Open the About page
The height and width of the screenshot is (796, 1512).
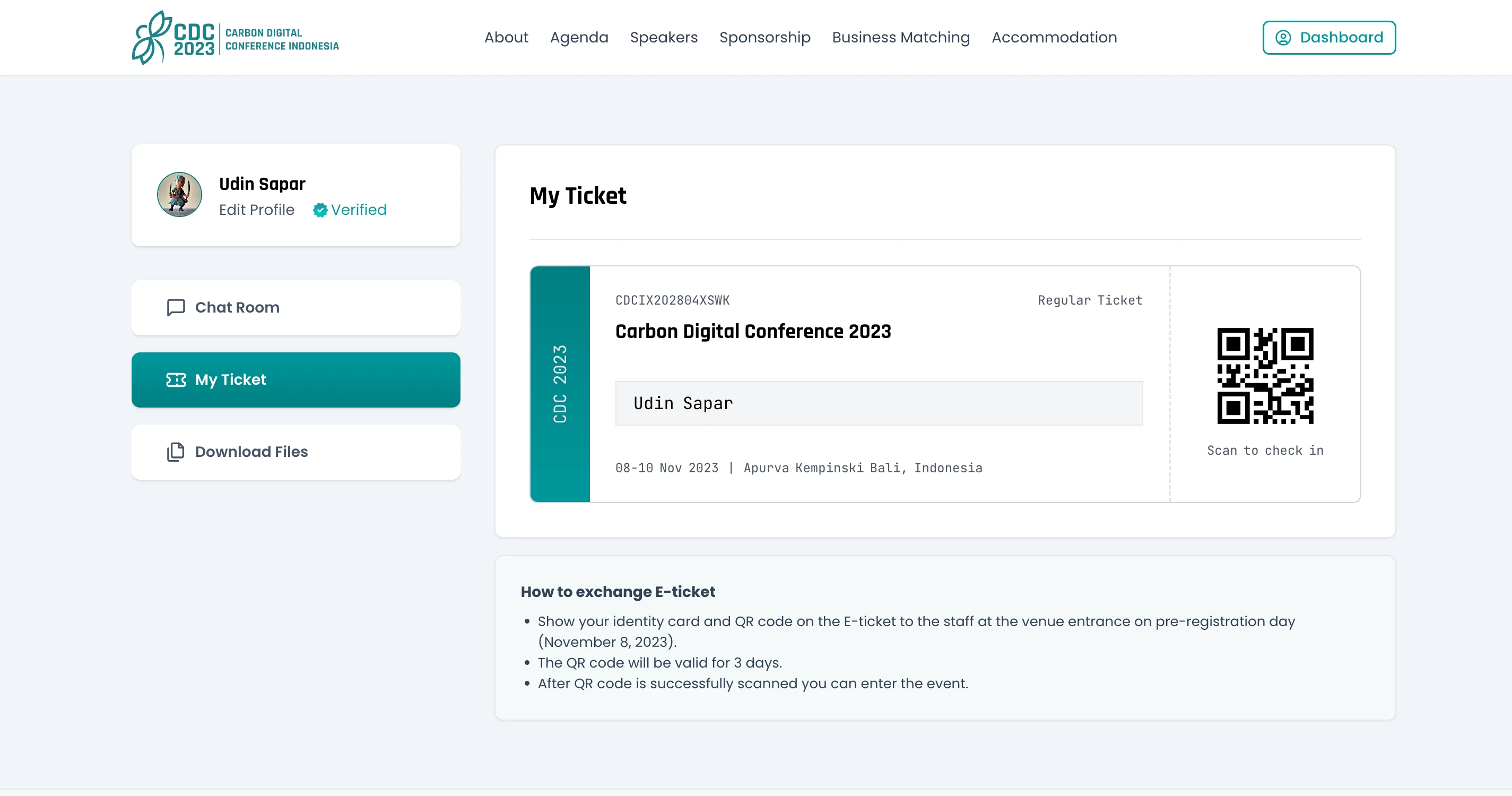point(506,38)
